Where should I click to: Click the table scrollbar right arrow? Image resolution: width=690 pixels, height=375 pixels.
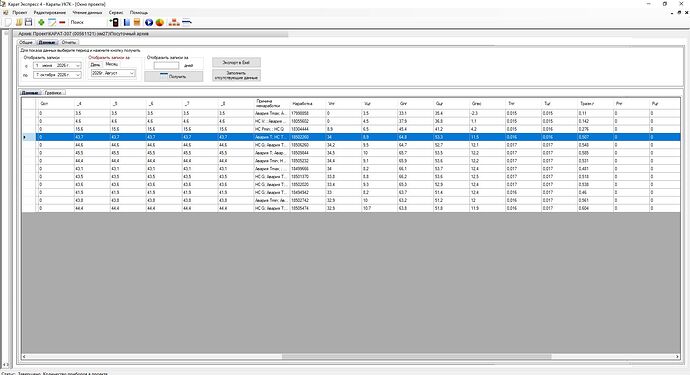click(678, 357)
